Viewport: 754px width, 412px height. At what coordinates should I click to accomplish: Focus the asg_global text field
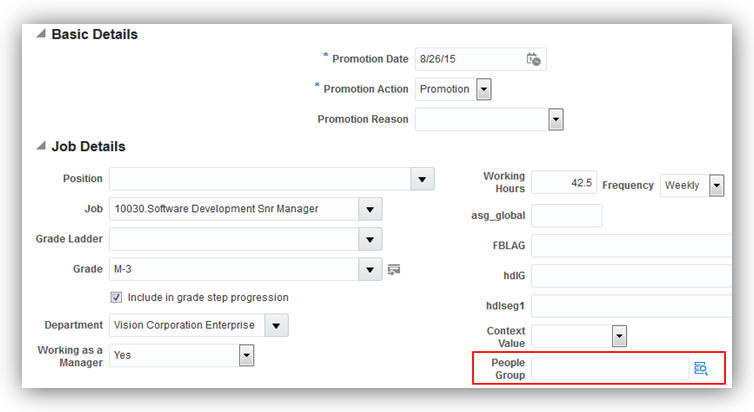pyautogui.click(x=566, y=215)
